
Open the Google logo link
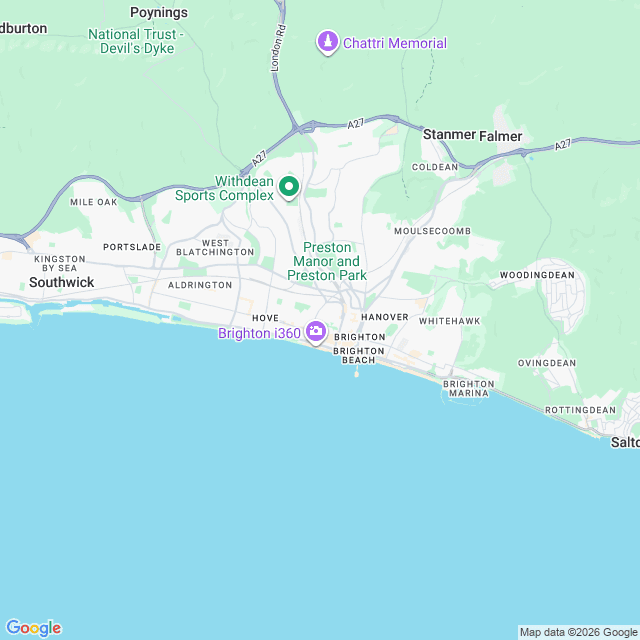(x=33, y=628)
